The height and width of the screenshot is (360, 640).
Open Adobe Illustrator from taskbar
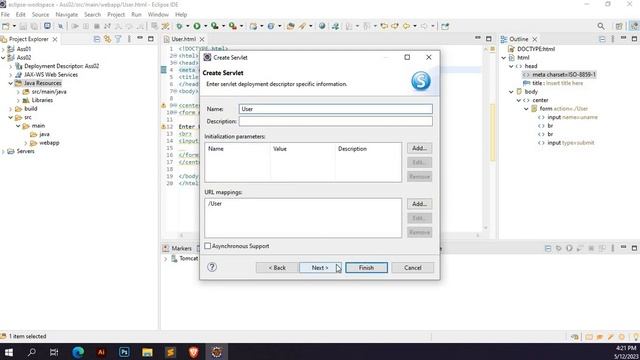pos(101,351)
